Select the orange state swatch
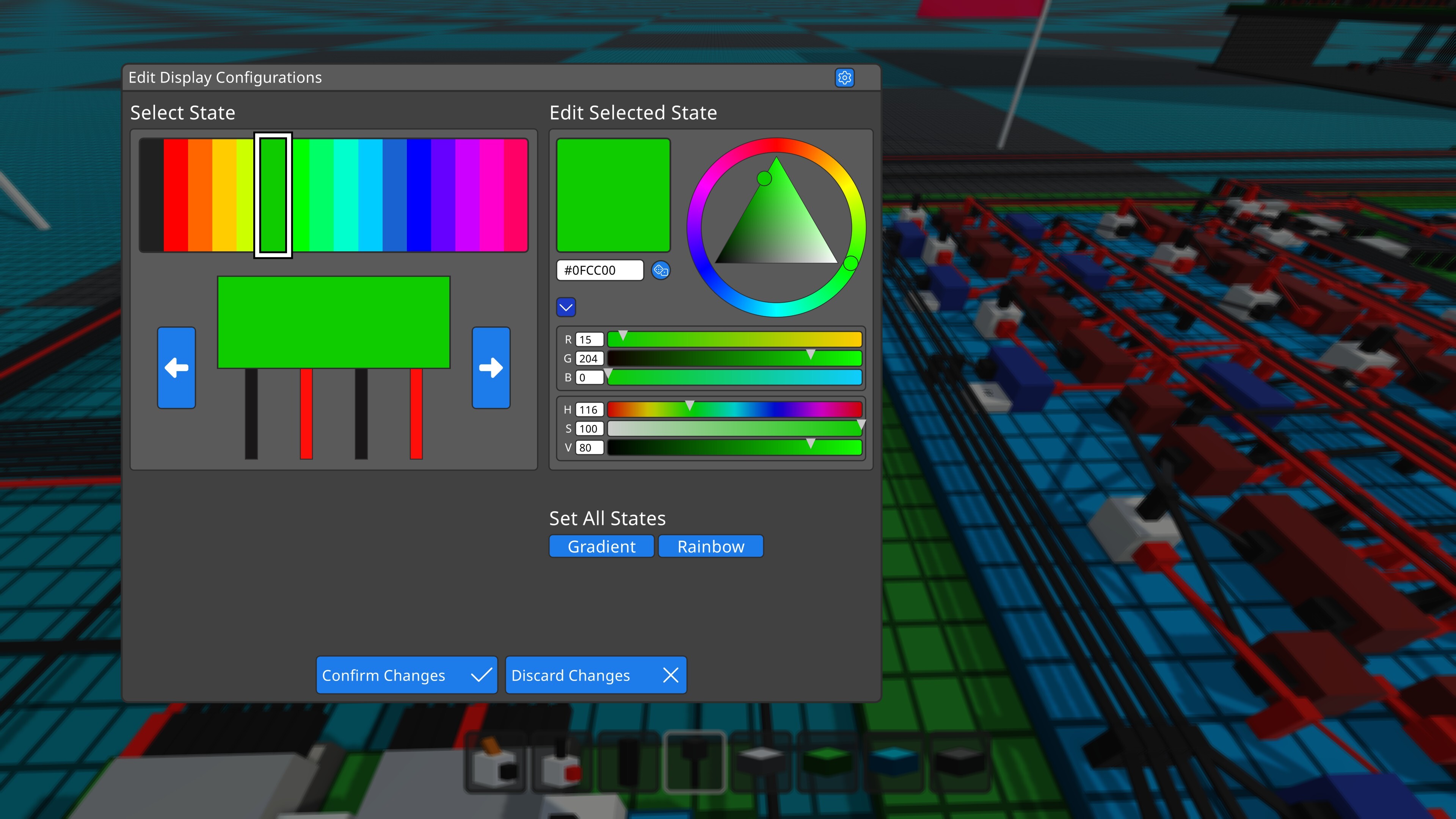 pos(200,195)
